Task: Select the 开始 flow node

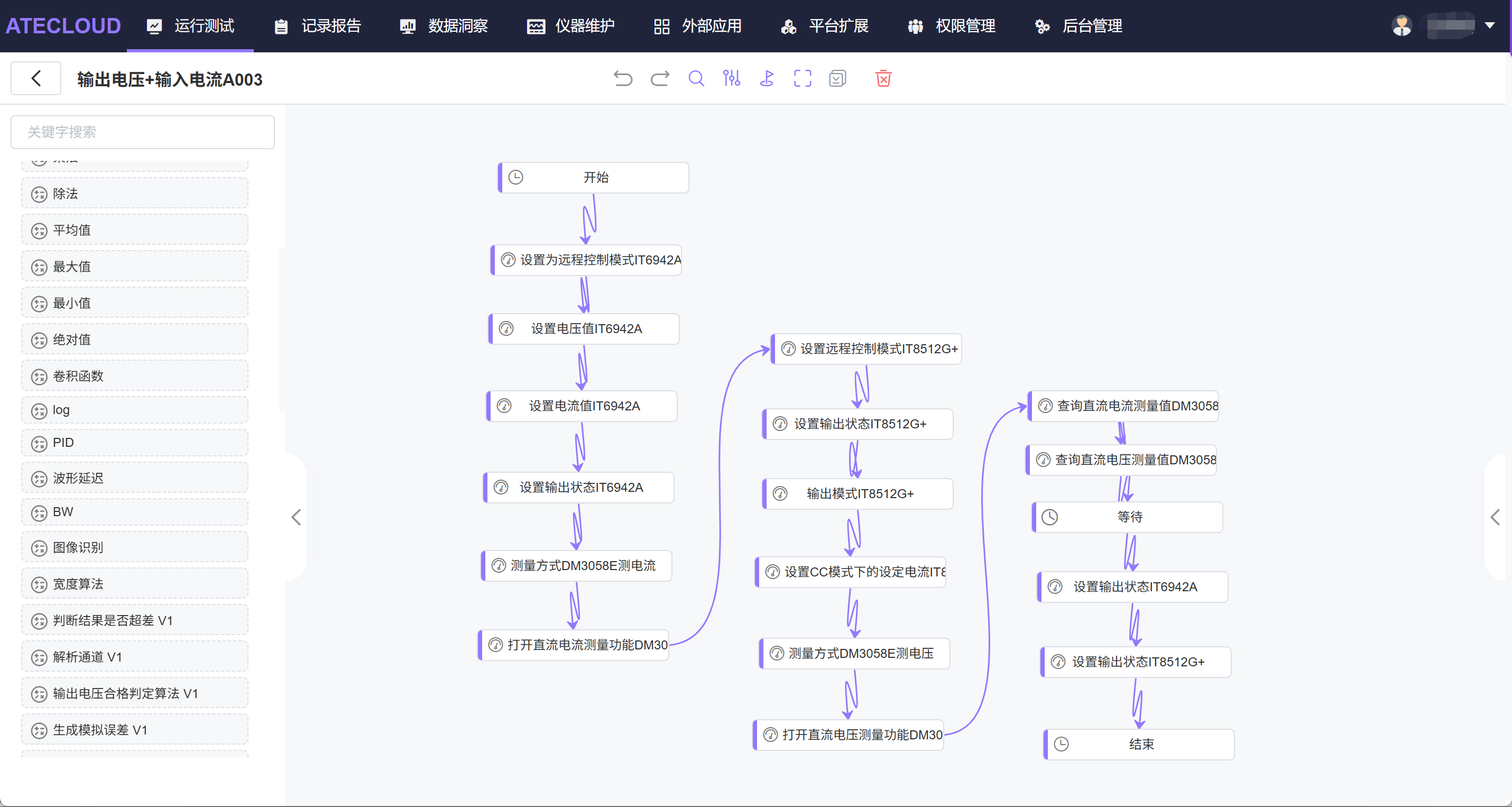Action: tap(593, 177)
